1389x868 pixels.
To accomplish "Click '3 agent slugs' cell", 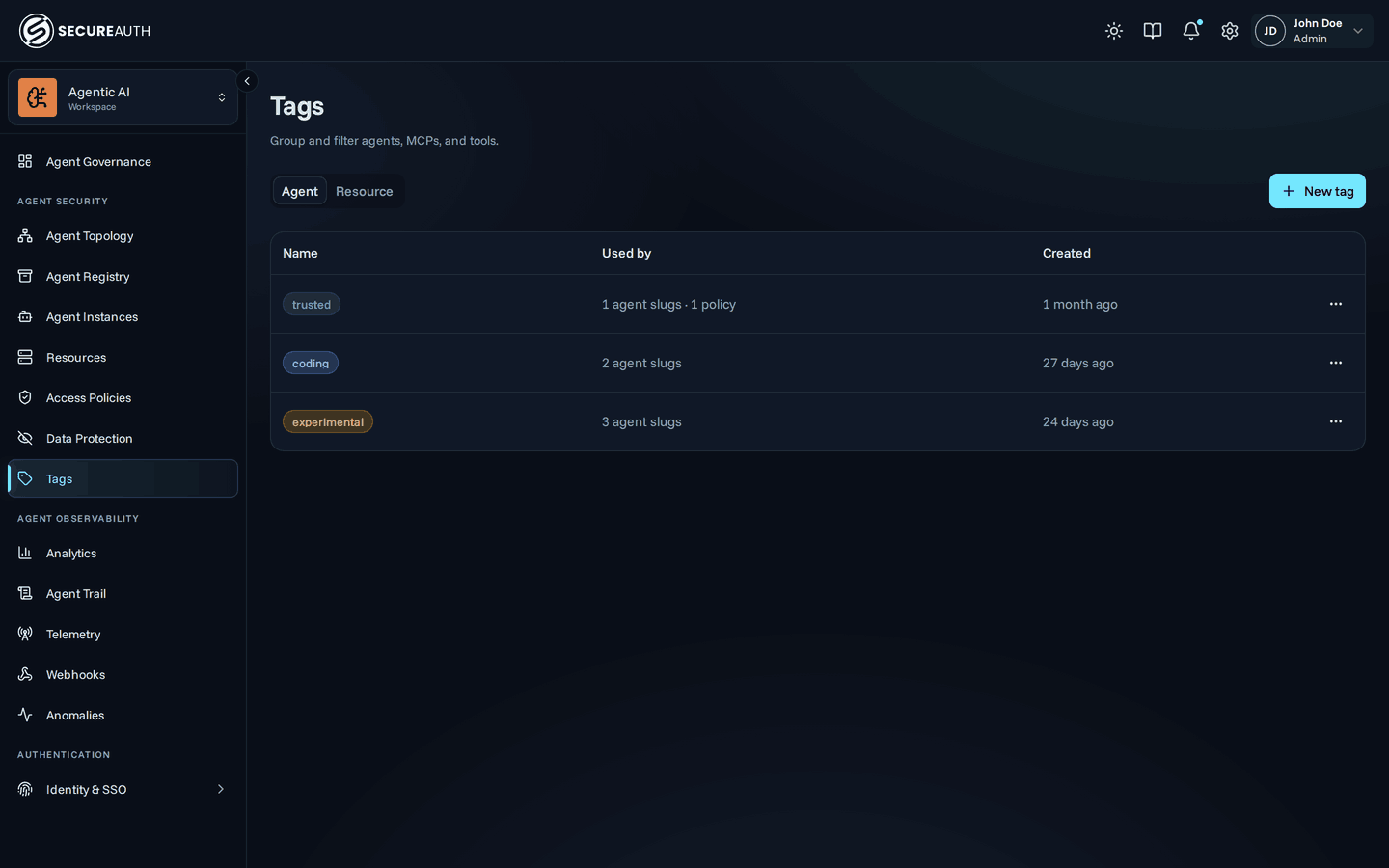I will click(x=641, y=421).
